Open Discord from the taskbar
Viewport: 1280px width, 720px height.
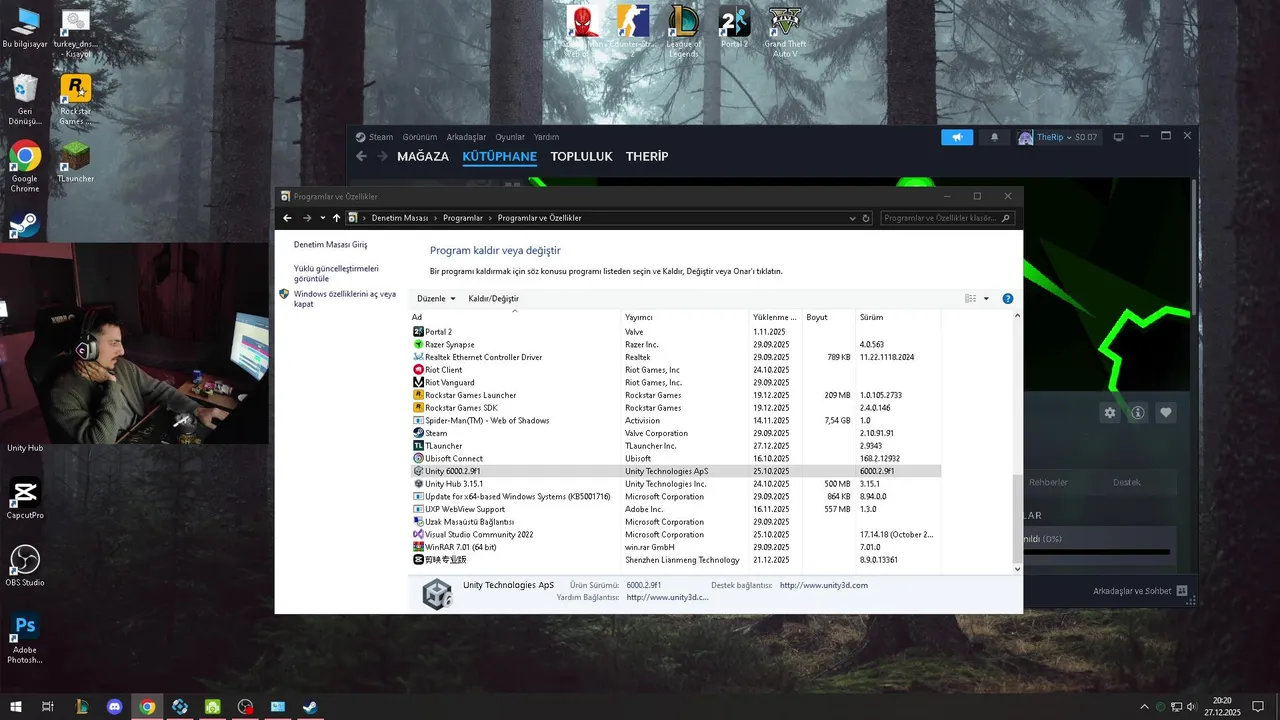point(114,707)
